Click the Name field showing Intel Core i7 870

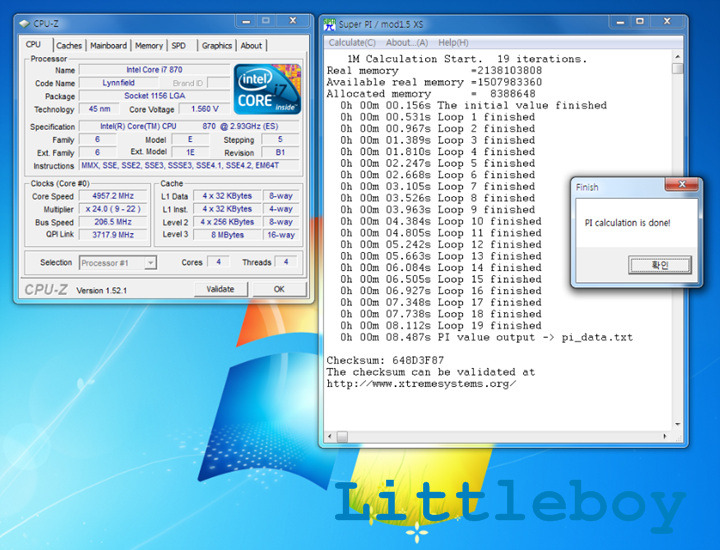click(x=154, y=70)
